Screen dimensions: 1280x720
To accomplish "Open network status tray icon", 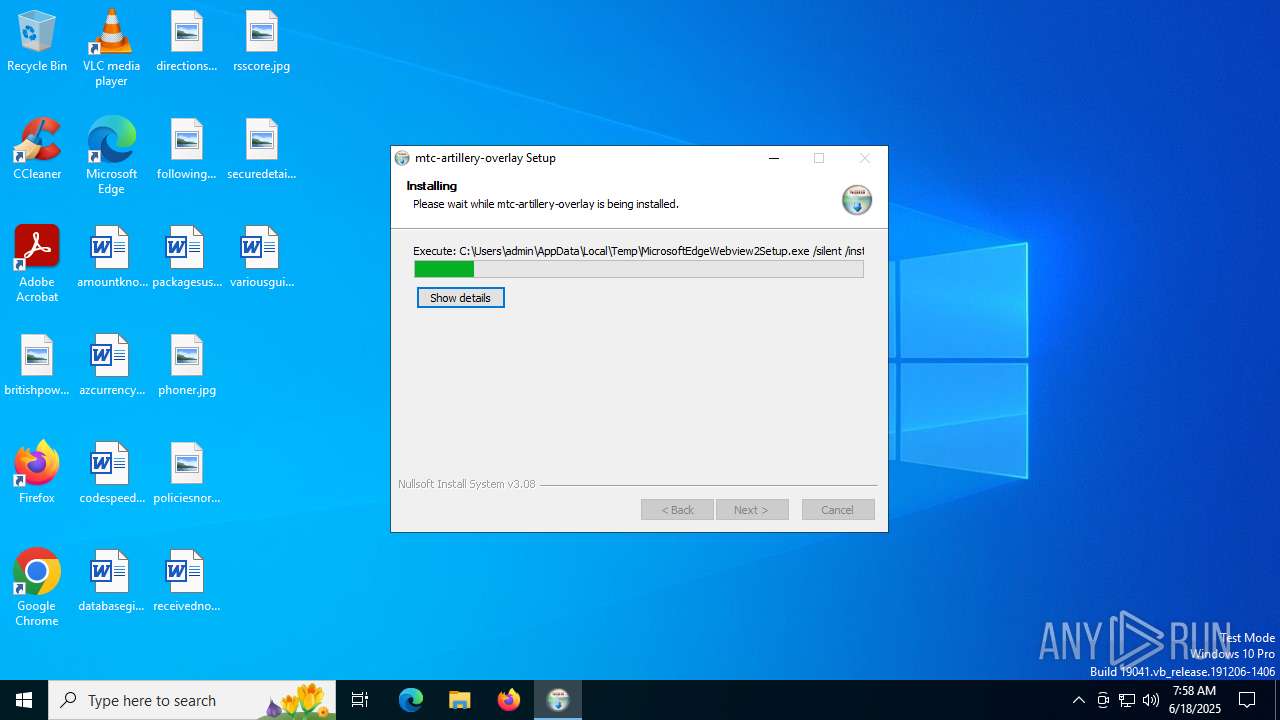I will pos(1127,700).
